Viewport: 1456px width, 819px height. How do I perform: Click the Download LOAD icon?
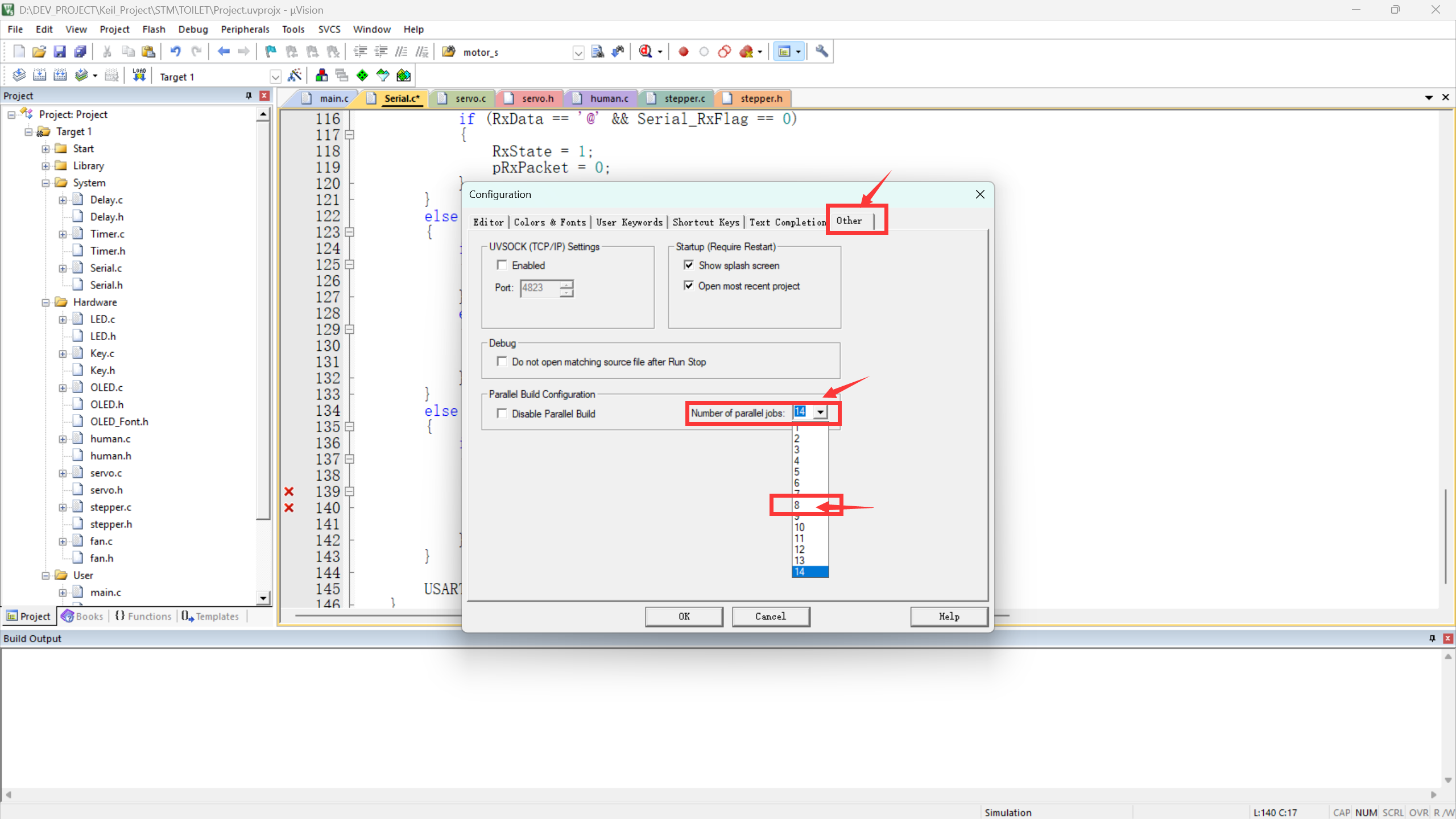click(x=139, y=76)
